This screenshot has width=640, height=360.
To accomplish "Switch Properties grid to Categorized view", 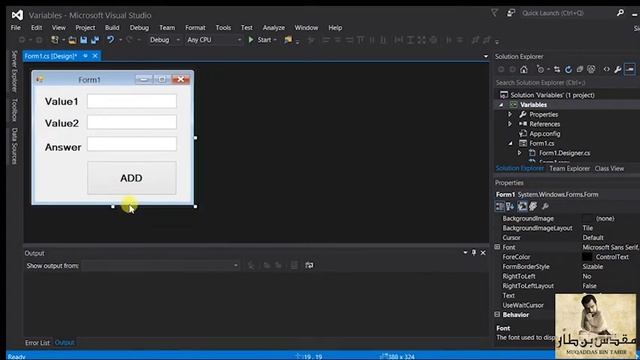I will click(x=500, y=207).
